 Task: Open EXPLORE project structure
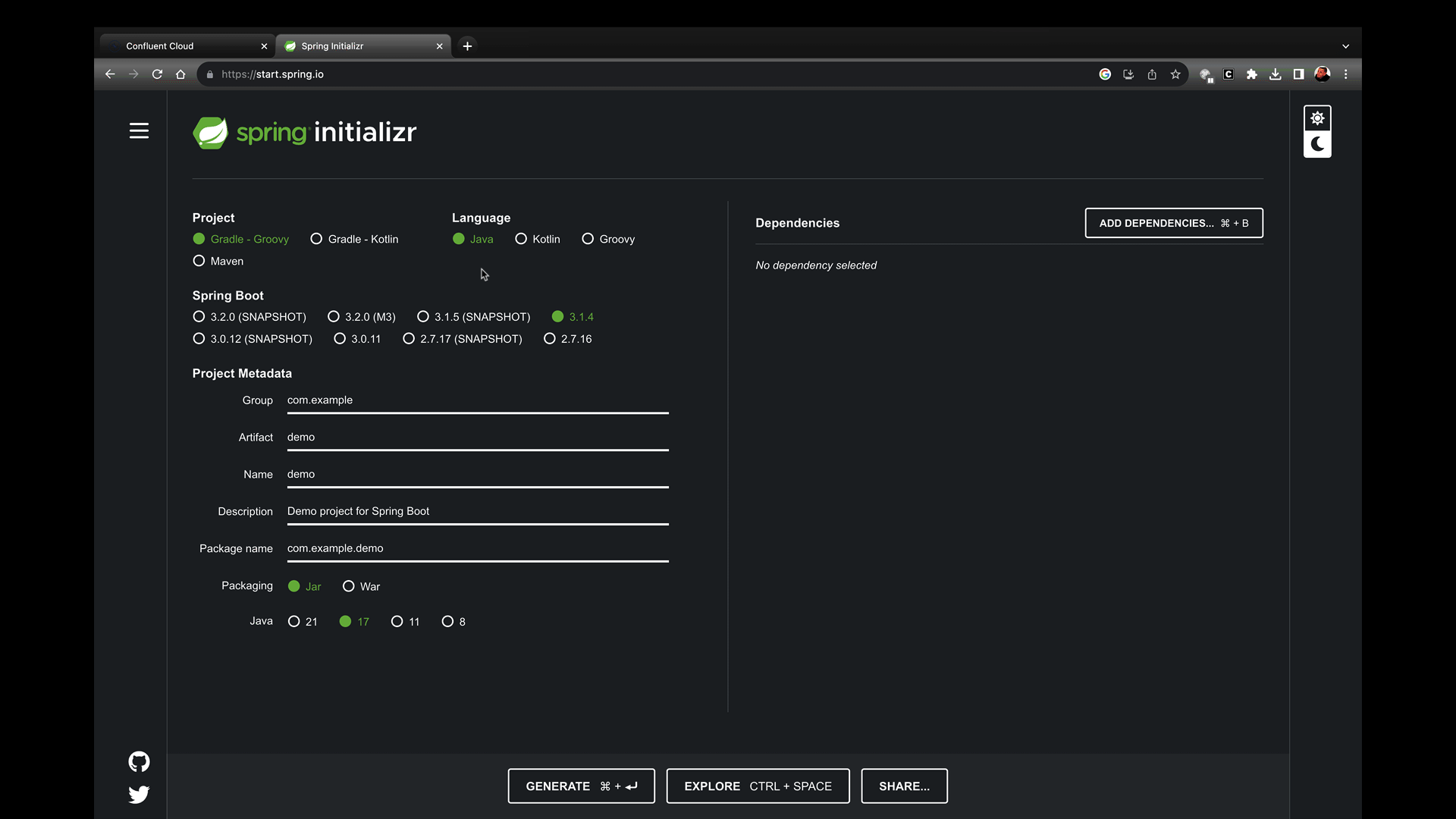(757, 786)
